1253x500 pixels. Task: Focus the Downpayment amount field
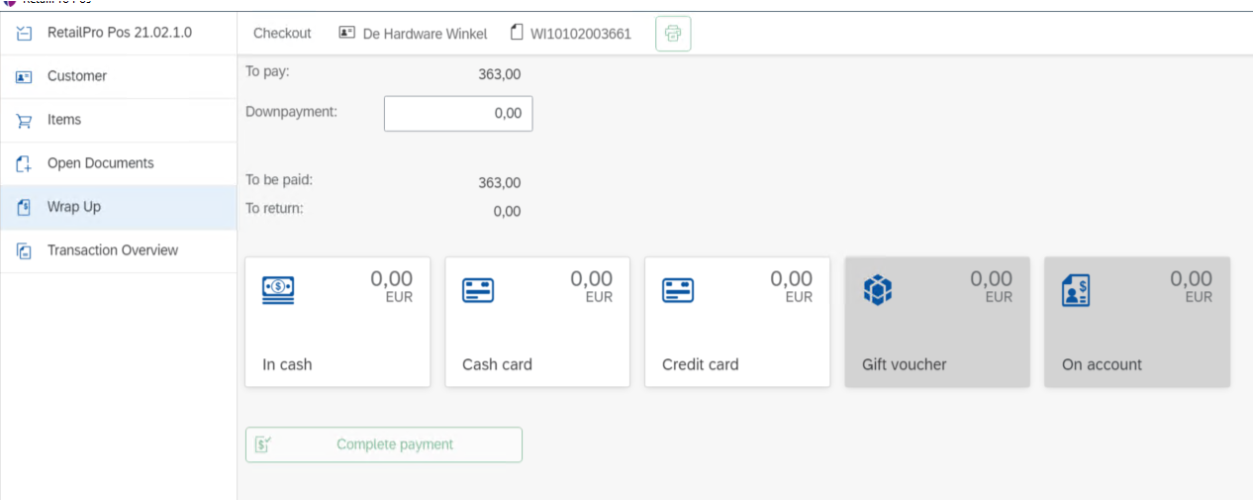coord(458,114)
